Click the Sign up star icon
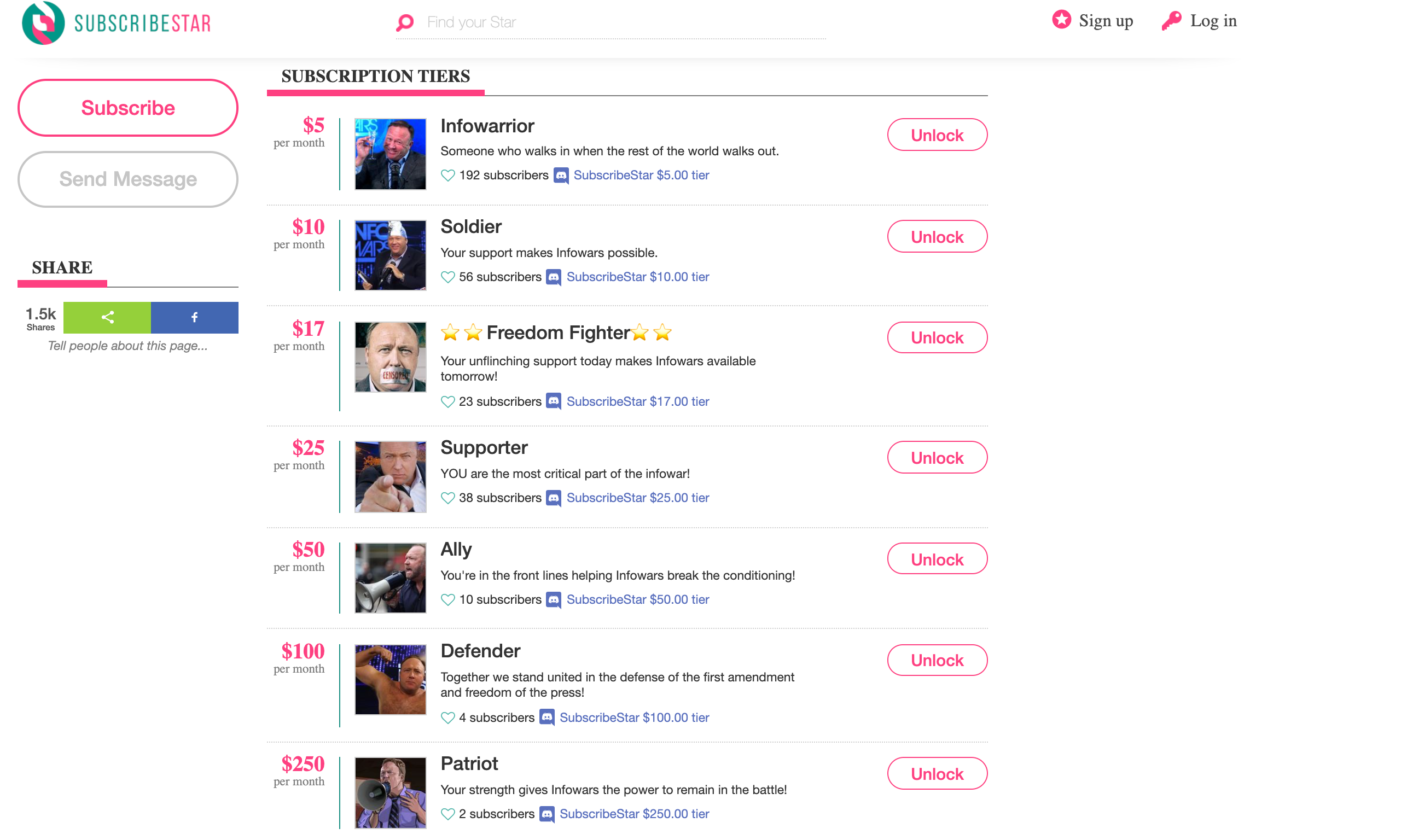Image resolution: width=1407 pixels, height=840 pixels. click(x=1061, y=20)
